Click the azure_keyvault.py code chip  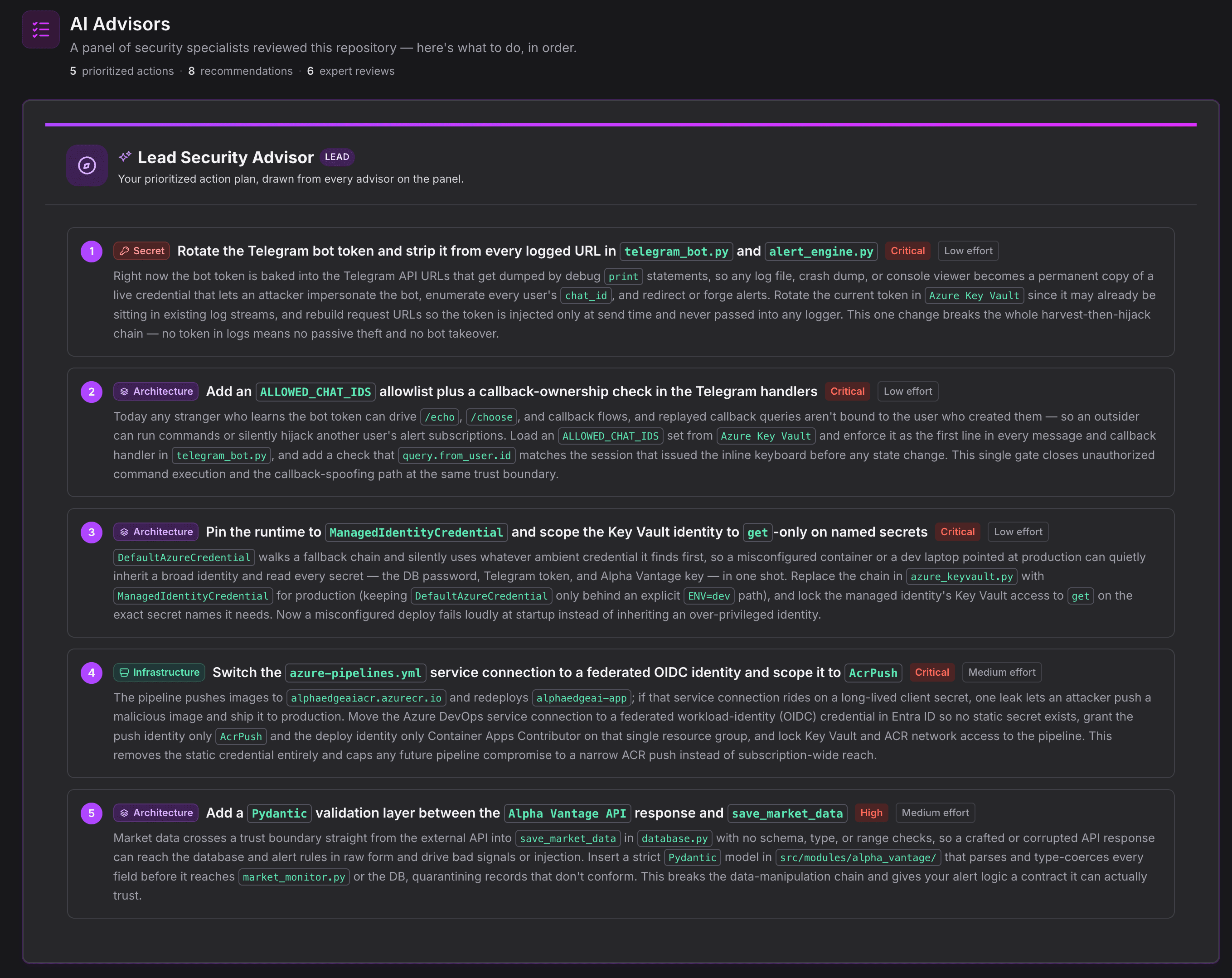(x=962, y=576)
